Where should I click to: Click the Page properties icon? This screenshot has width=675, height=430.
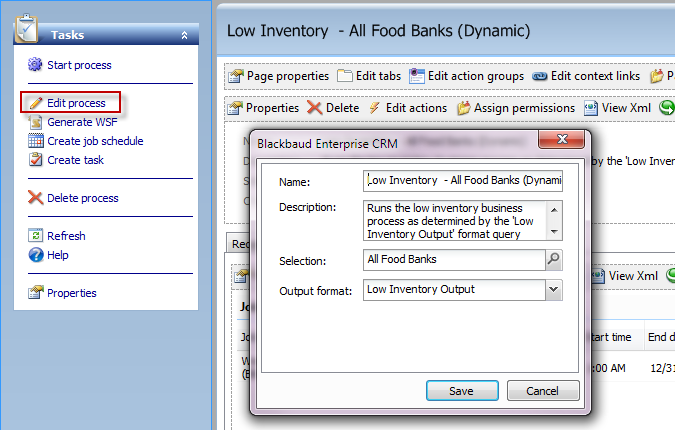click(x=236, y=76)
